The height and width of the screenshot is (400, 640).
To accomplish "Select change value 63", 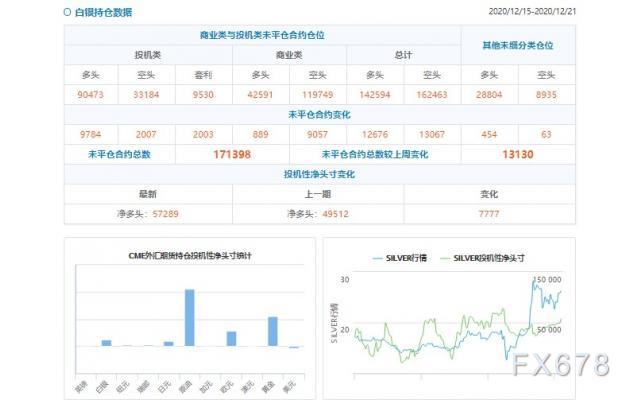I will 546,134.
